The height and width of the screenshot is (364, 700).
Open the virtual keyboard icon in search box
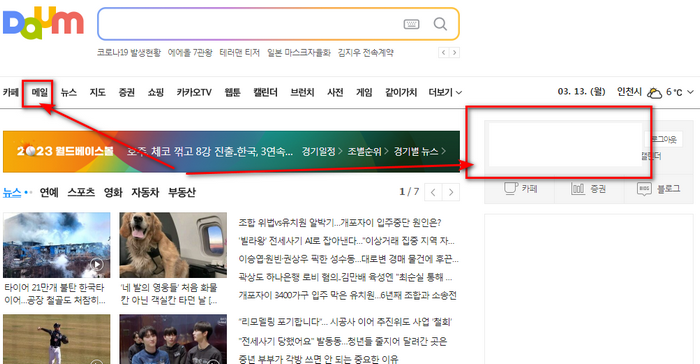(411, 24)
